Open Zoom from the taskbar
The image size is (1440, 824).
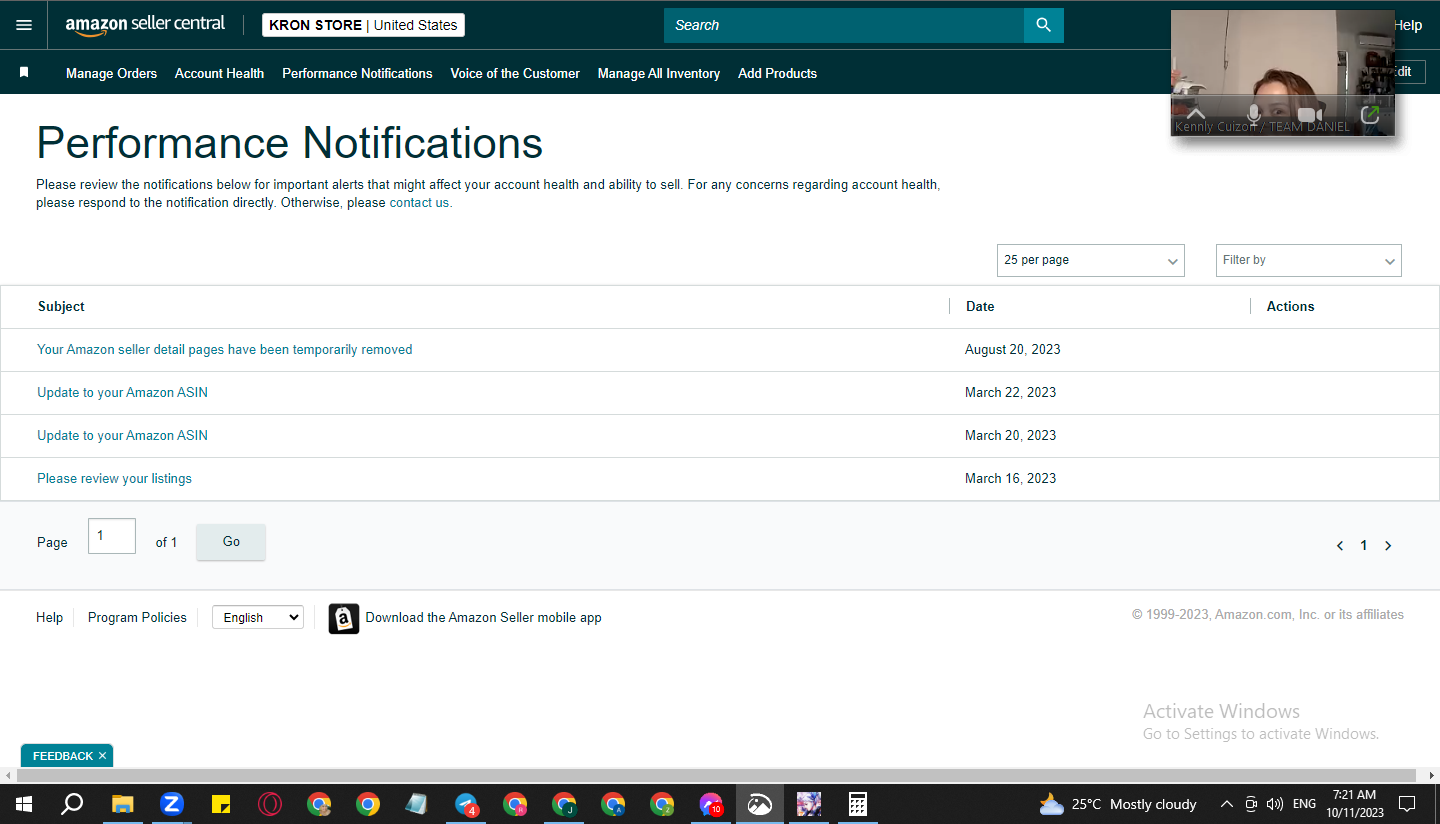pyautogui.click(x=172, y=804)
